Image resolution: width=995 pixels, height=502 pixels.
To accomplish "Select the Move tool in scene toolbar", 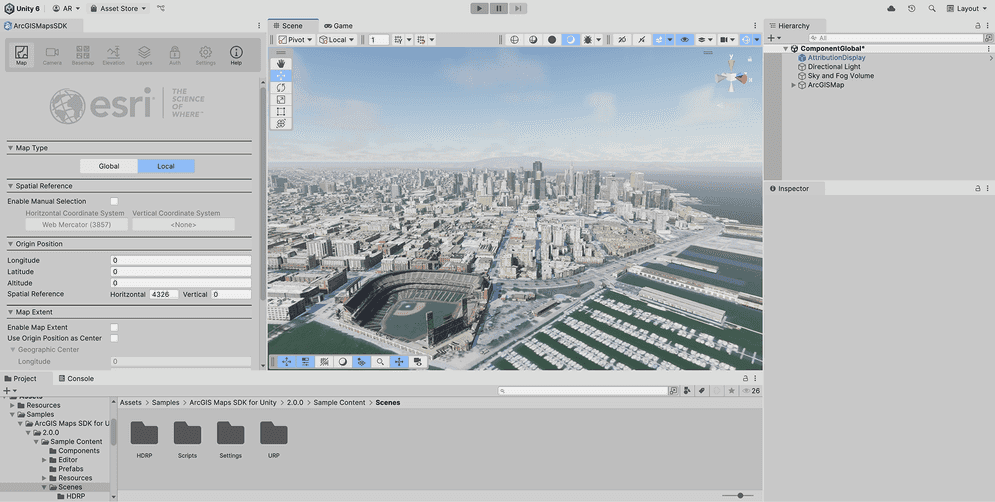I will pyautogui.click(x=281, y=76).
